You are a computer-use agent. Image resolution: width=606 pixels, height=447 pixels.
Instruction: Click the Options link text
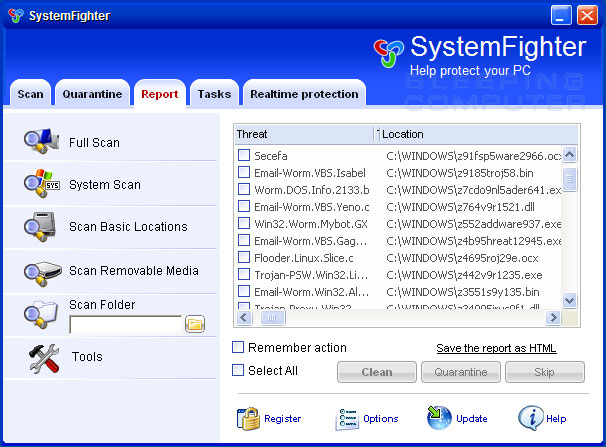[381, 419]
